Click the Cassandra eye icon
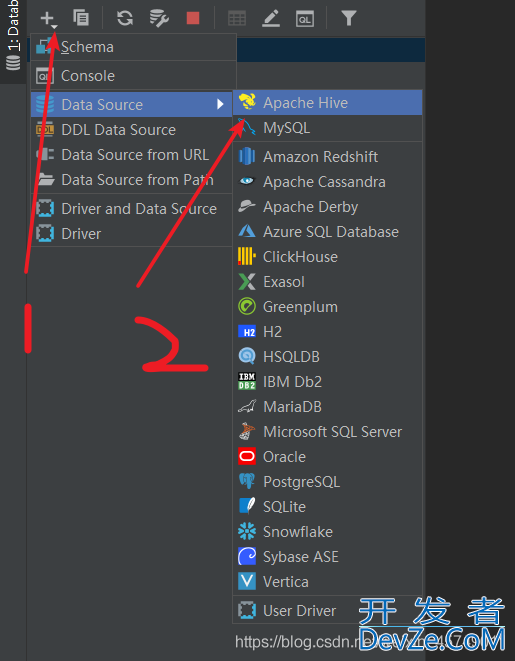 click(247, 181)
